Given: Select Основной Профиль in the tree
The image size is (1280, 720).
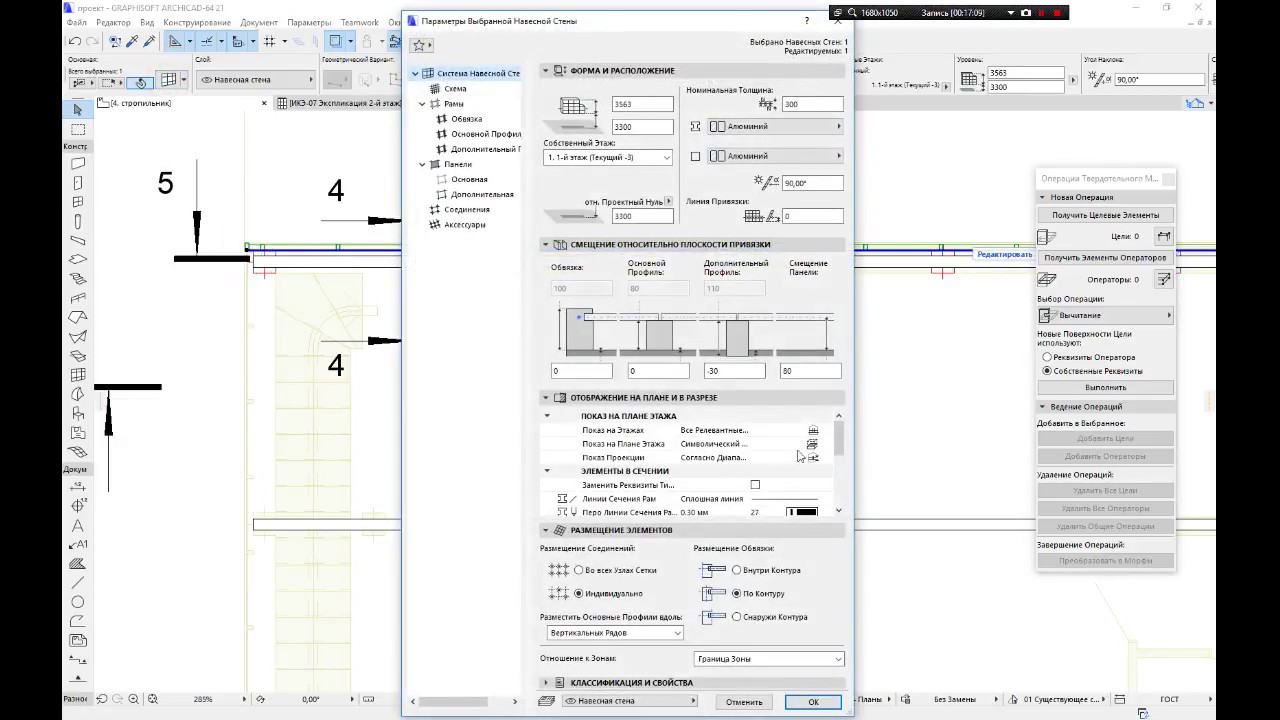Looking at the screenshot, I should click(485, 134).
